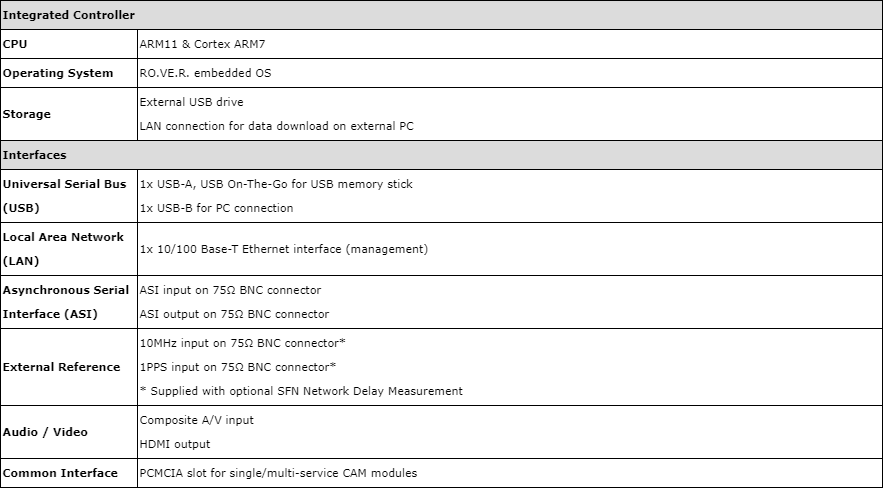Select the Storage row label
Viewport: 883px width, 488px height.
coord(26,114)
